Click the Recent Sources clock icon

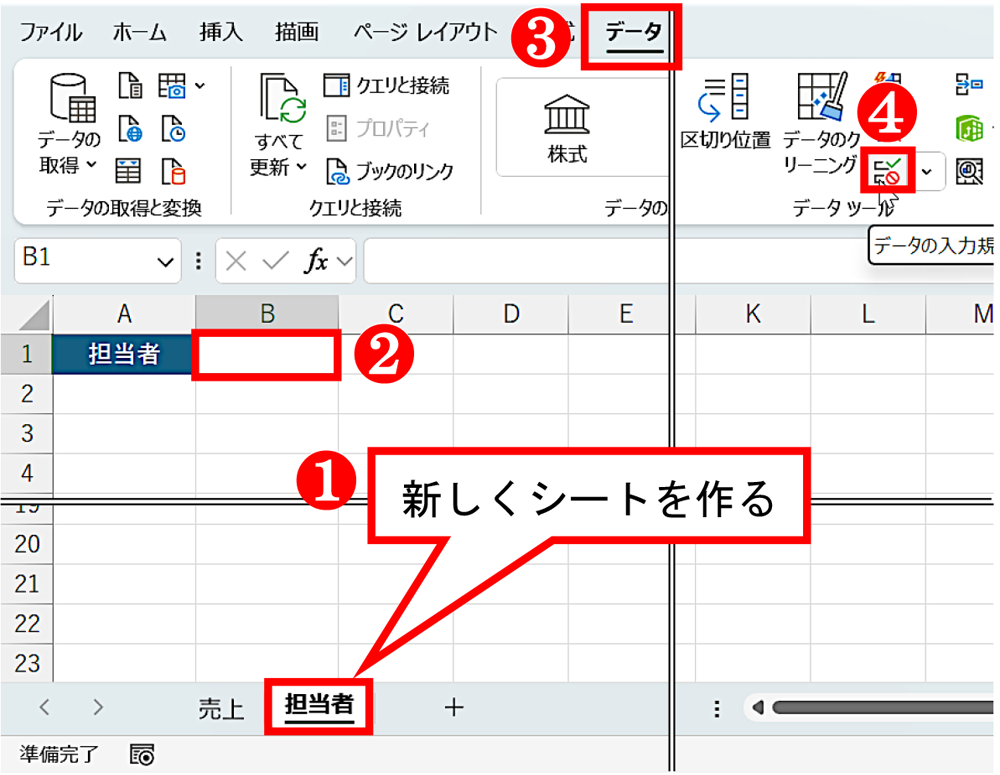coord(173,129)
